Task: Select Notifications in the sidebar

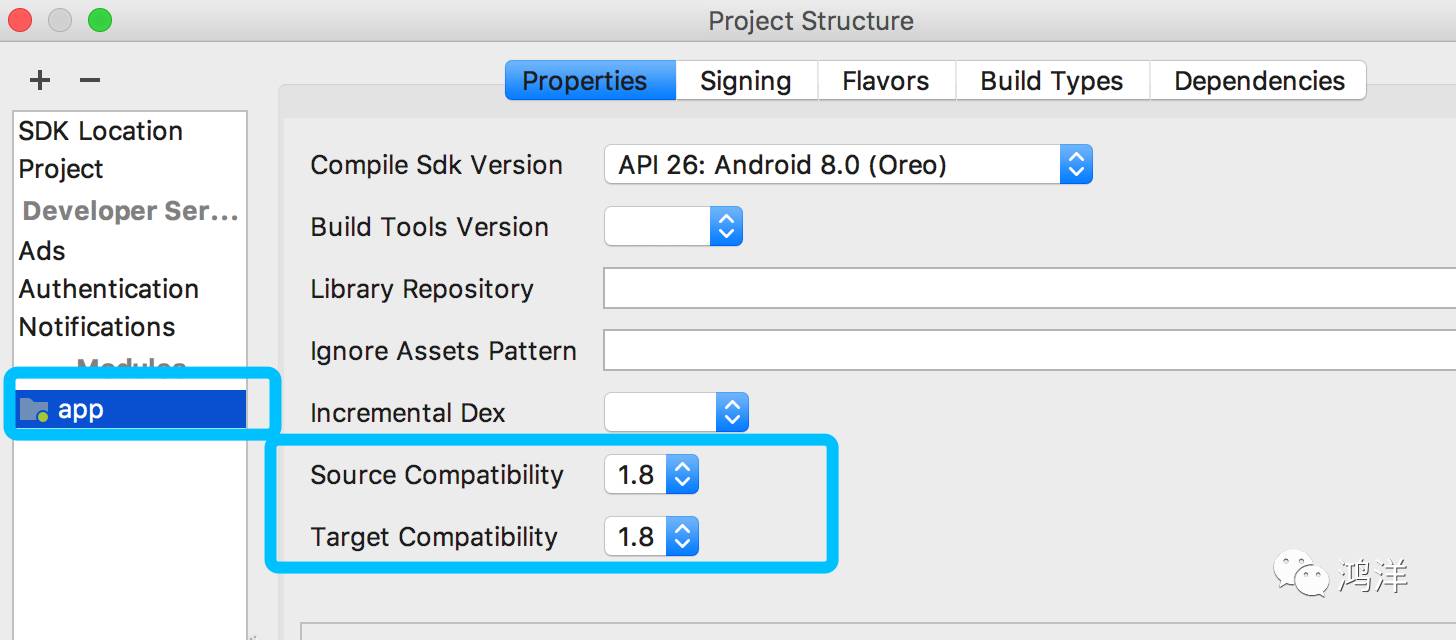Action: click(x=97, y=327)
